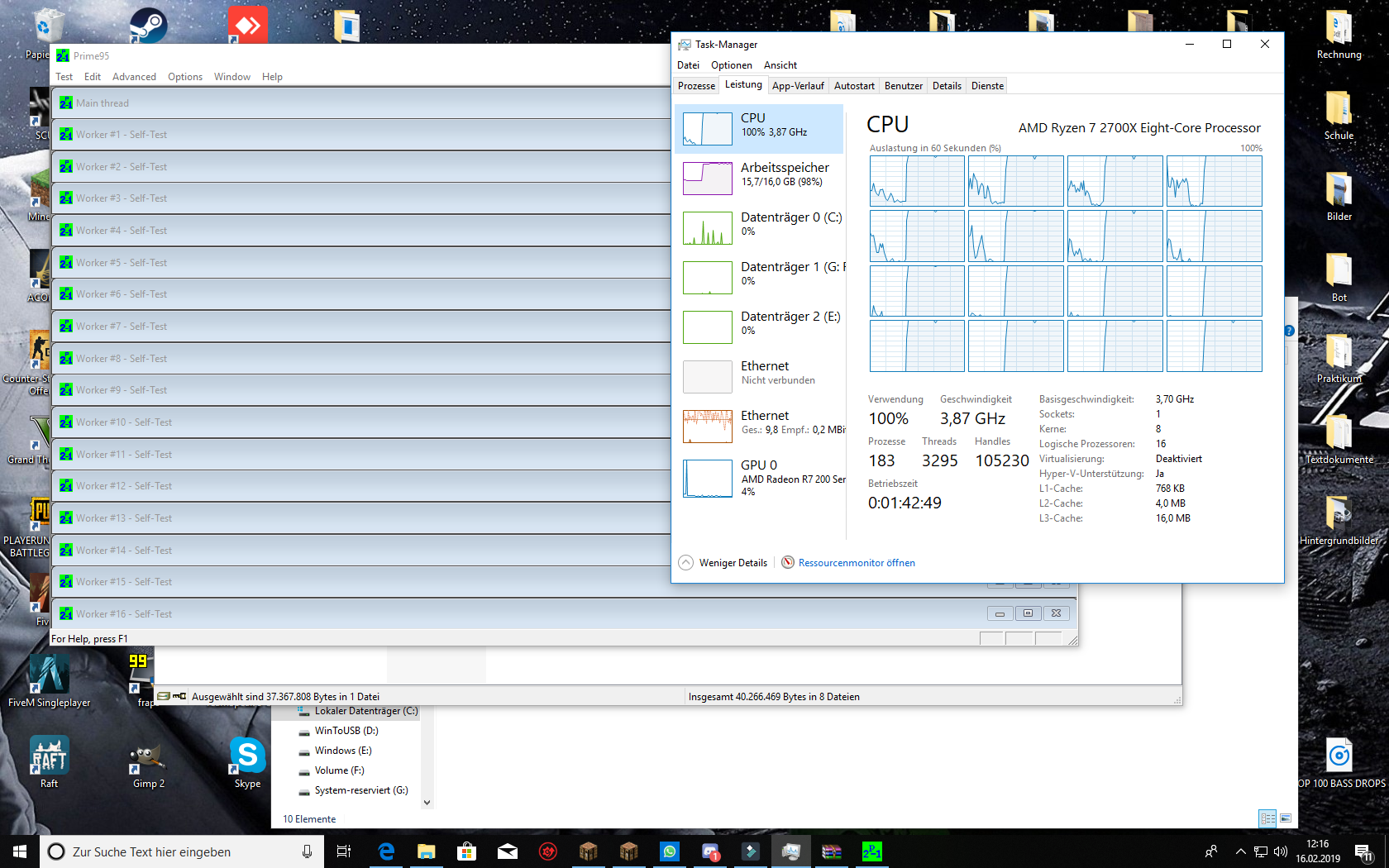Launch Microsoft Edge from the taskbar
Viewport: 1389px width, 868px height.
[386, 851]
